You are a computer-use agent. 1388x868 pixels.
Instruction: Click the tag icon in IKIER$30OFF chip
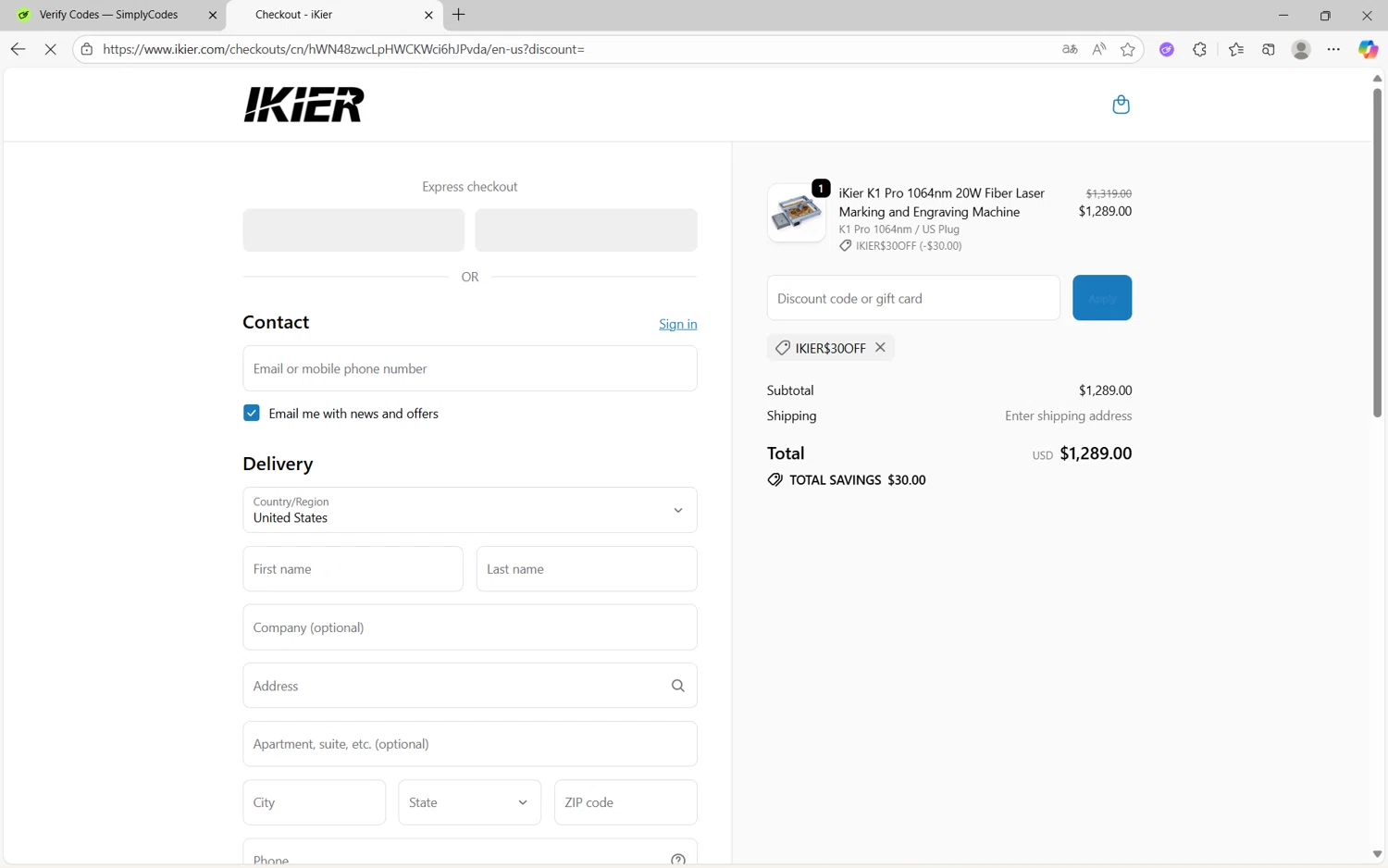(x=783, y=348)
